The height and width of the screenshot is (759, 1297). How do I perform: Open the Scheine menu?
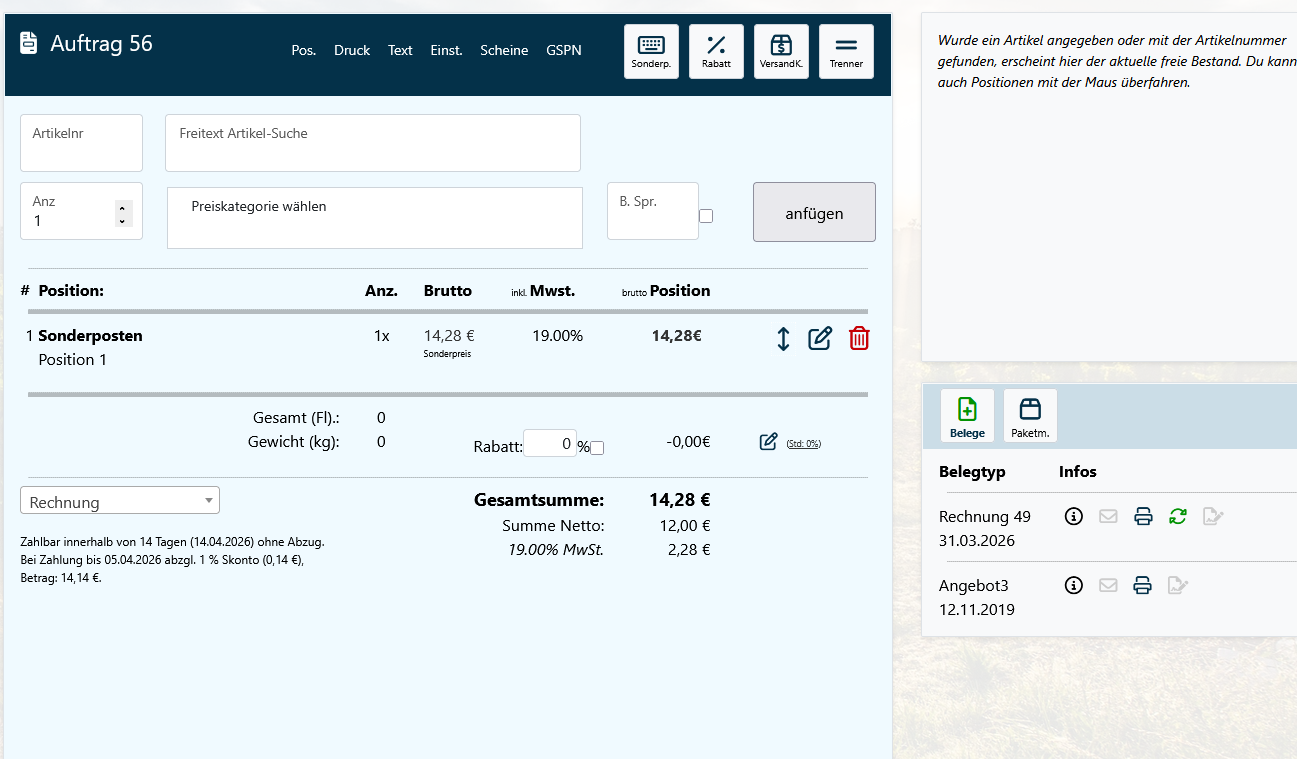[x=504, y=50]
